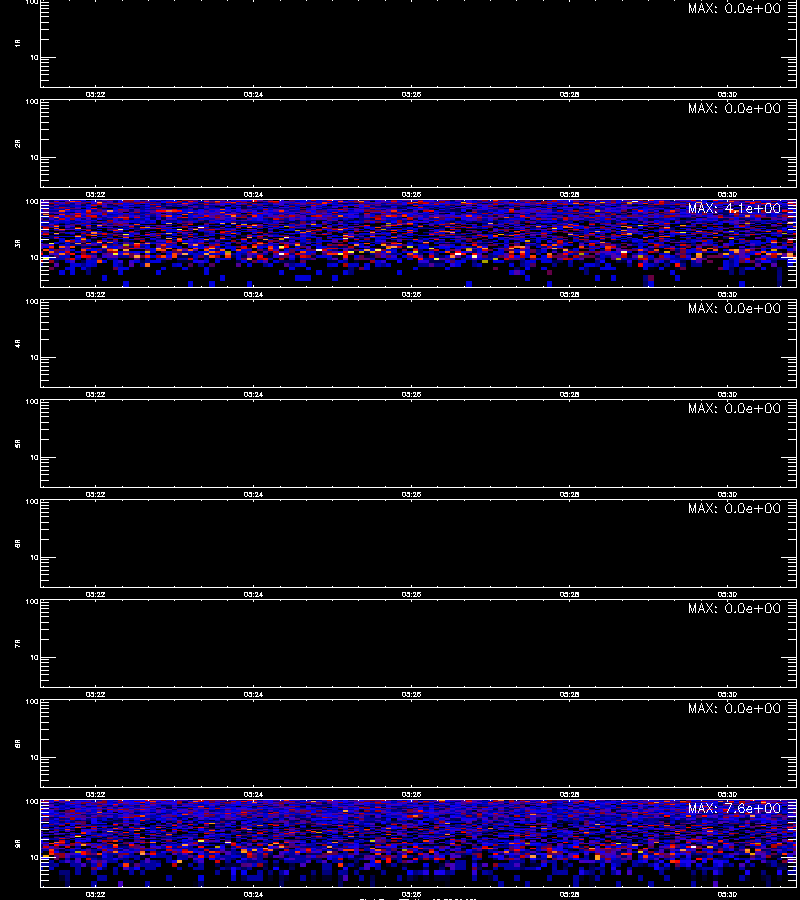Click the 10 y-axis label on panel 3A

click(34, 257)
